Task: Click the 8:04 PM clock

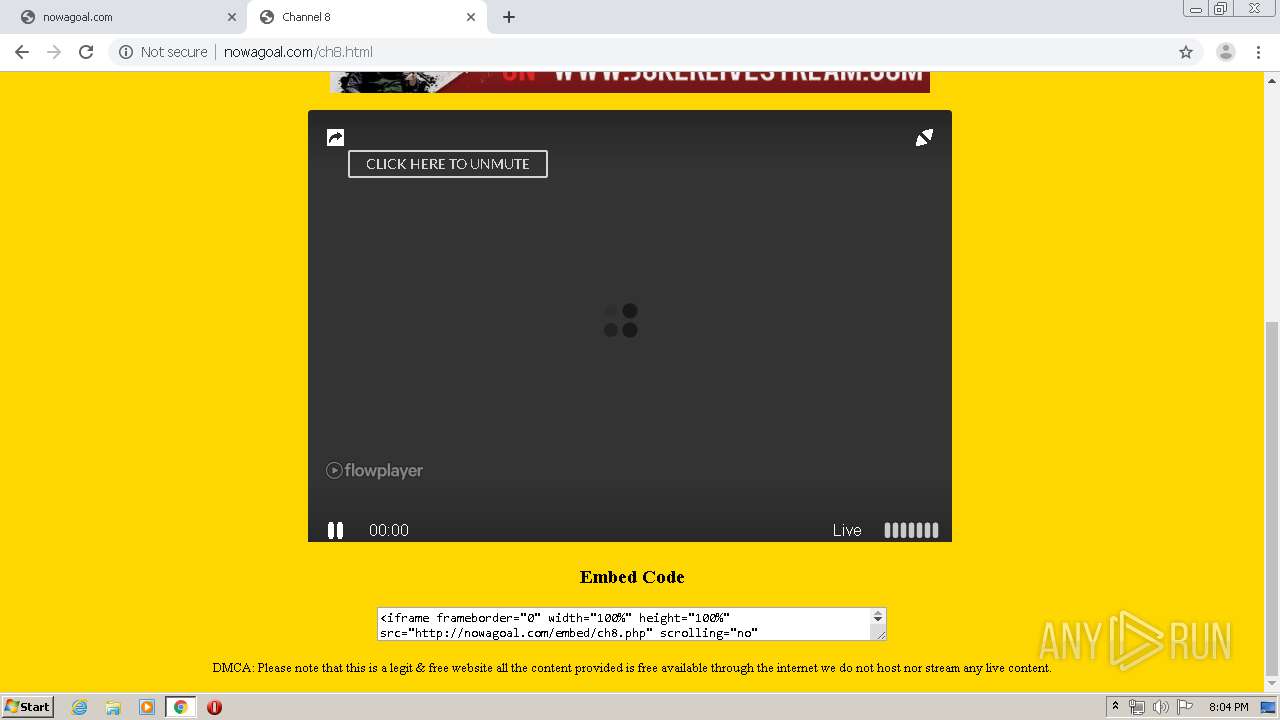Action: tap(1228, 707)
